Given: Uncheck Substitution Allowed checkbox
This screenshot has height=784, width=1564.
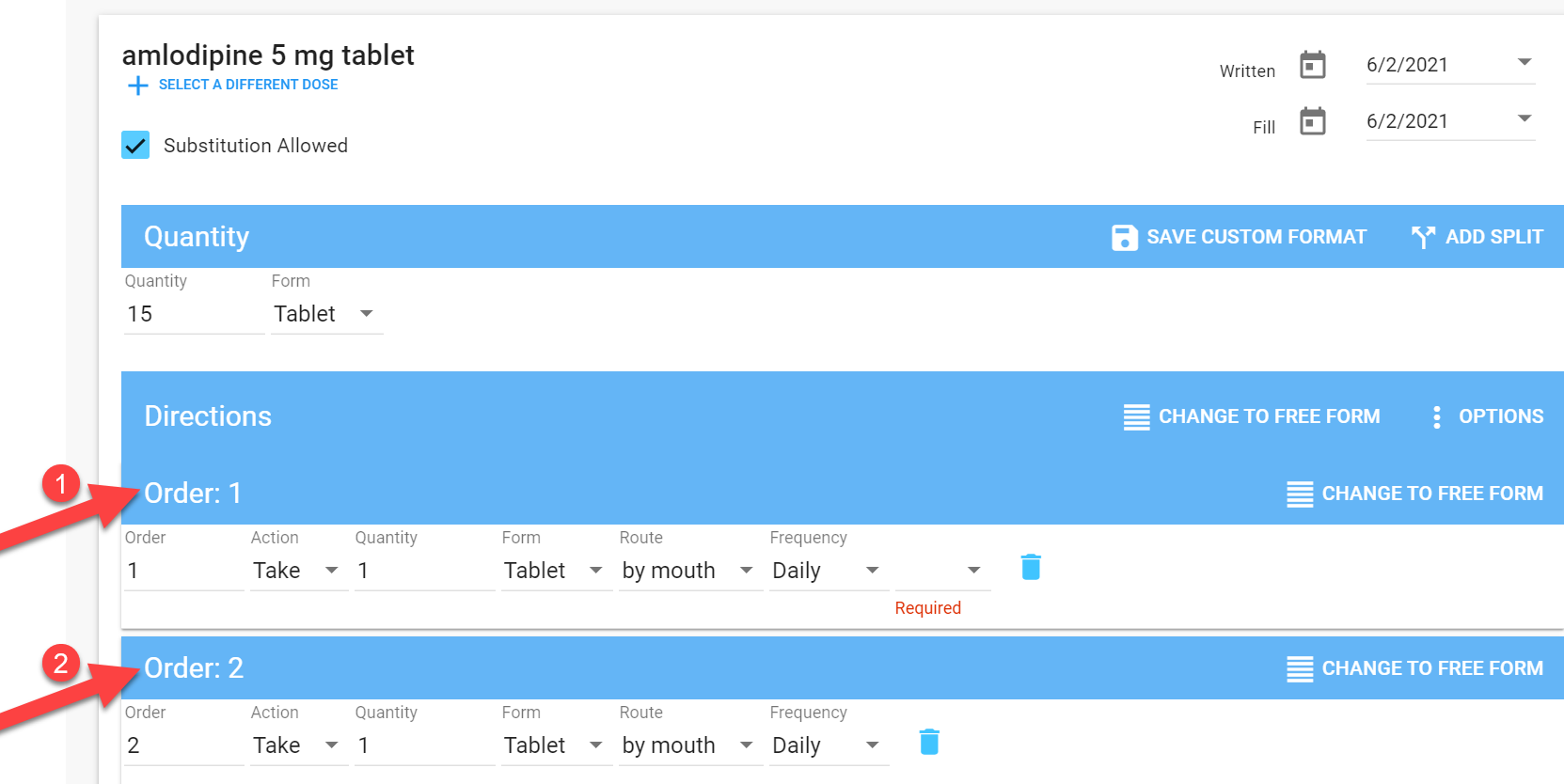Looking at the screenshot, I should point(135,145).
